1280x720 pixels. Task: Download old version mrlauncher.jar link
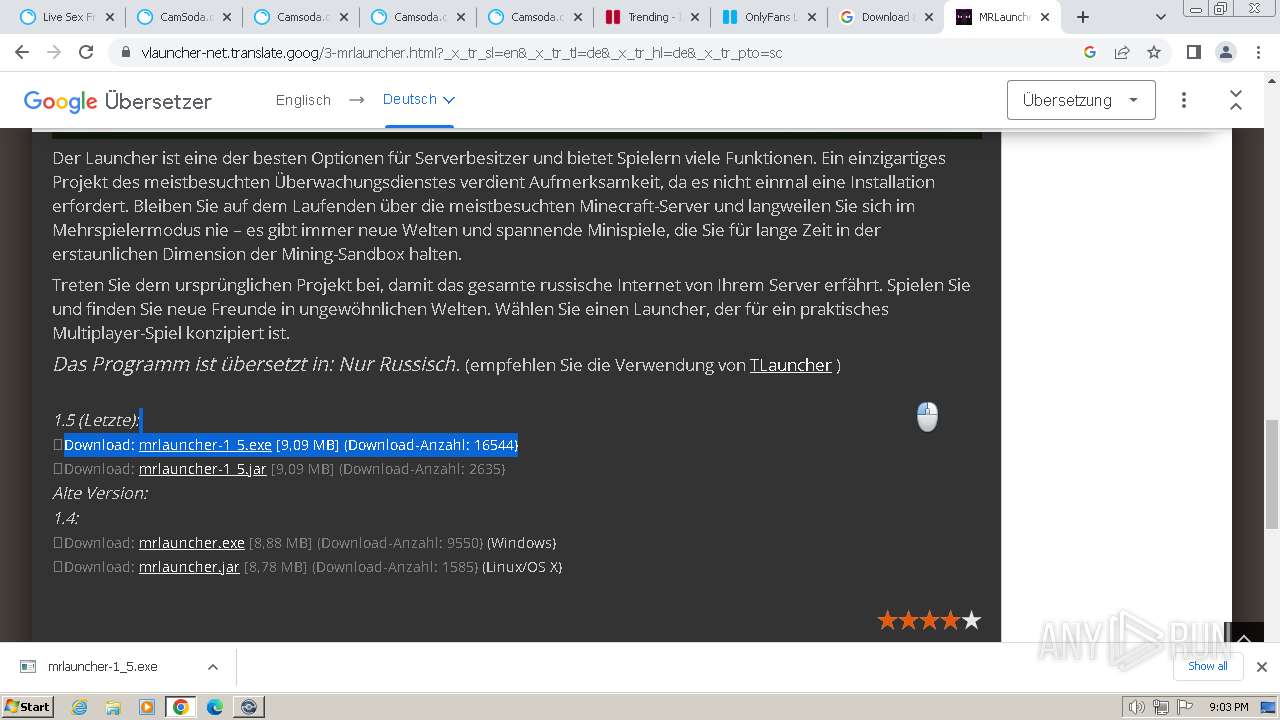[x=189, y=567]
